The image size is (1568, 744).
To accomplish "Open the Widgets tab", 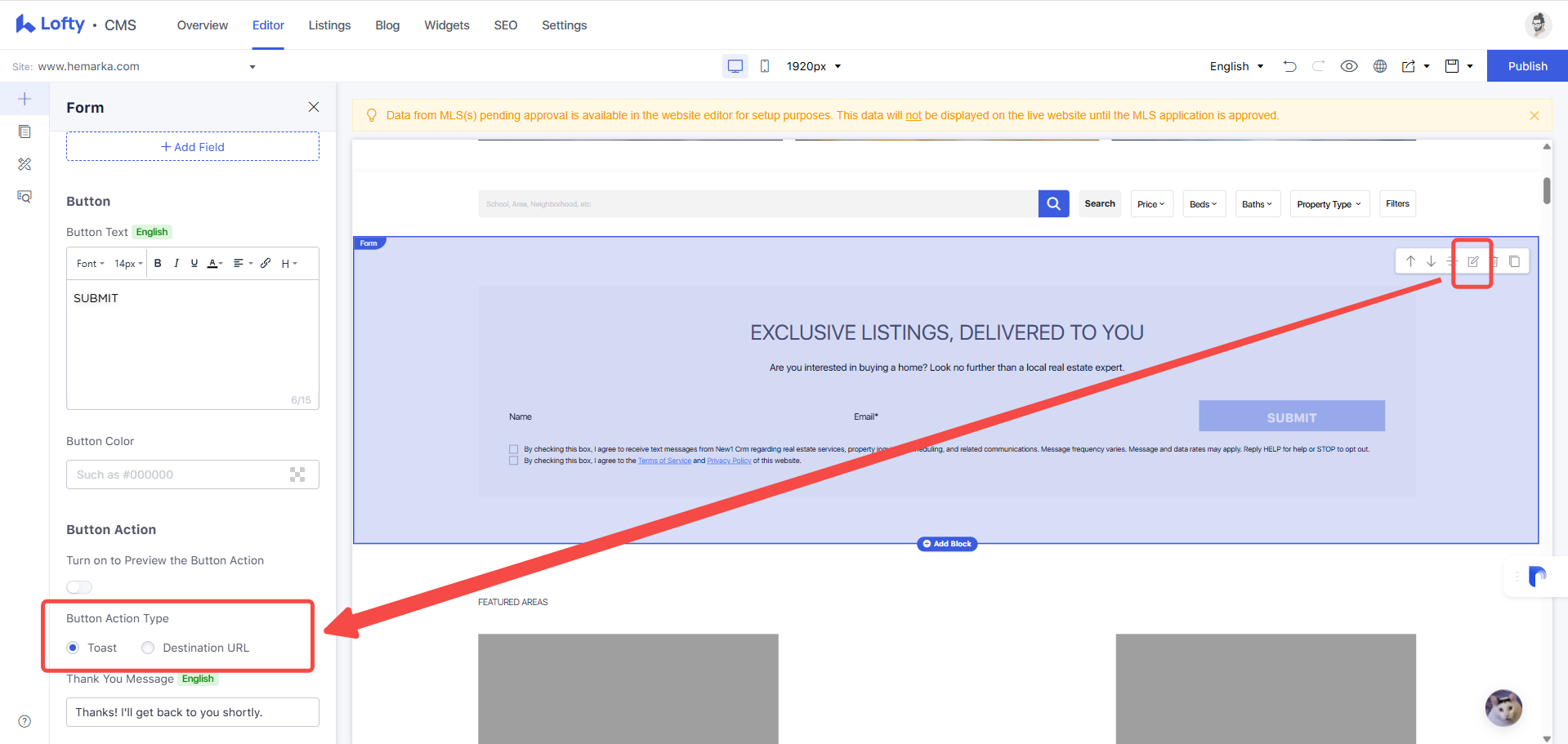I will [x=447, y=25].
